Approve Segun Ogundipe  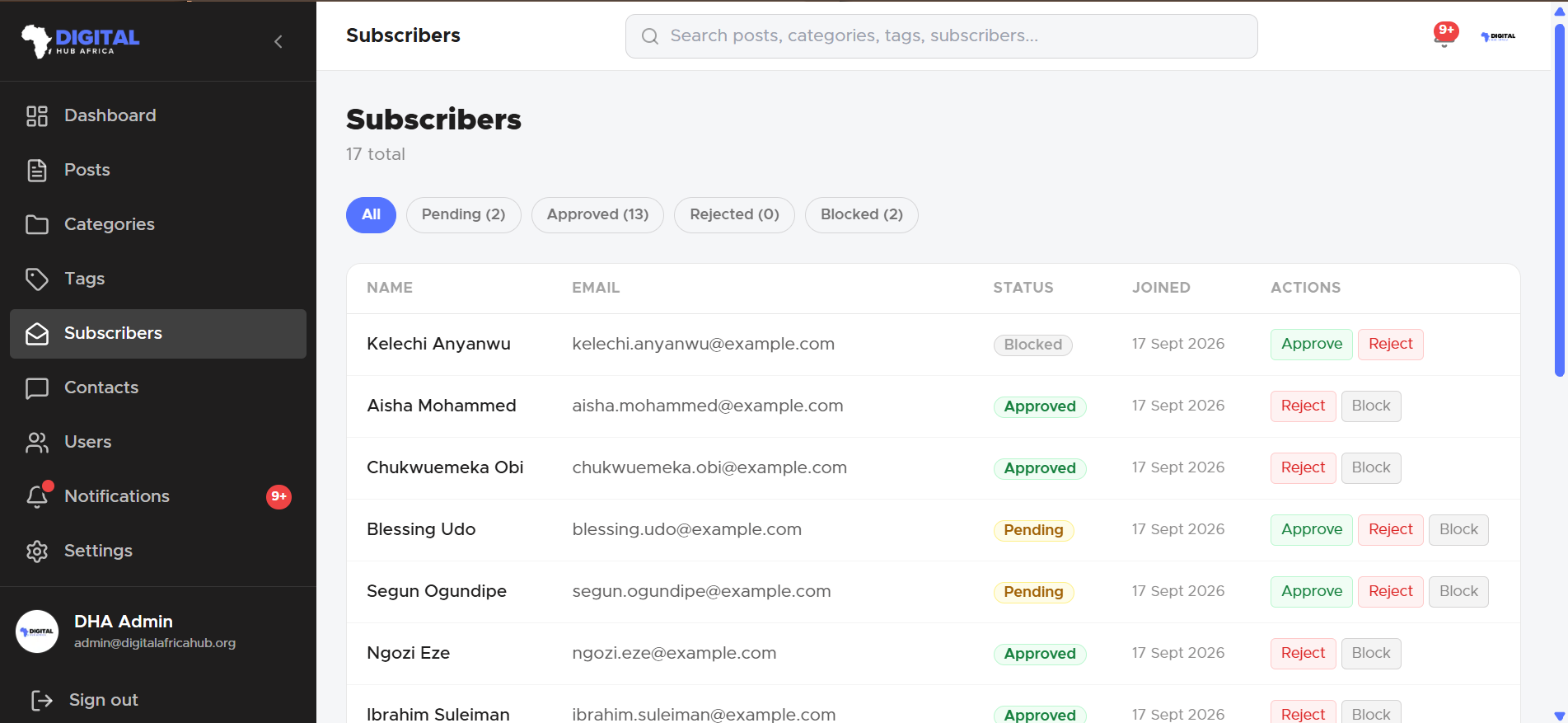pyautogui.click(x=1311, y=591)
